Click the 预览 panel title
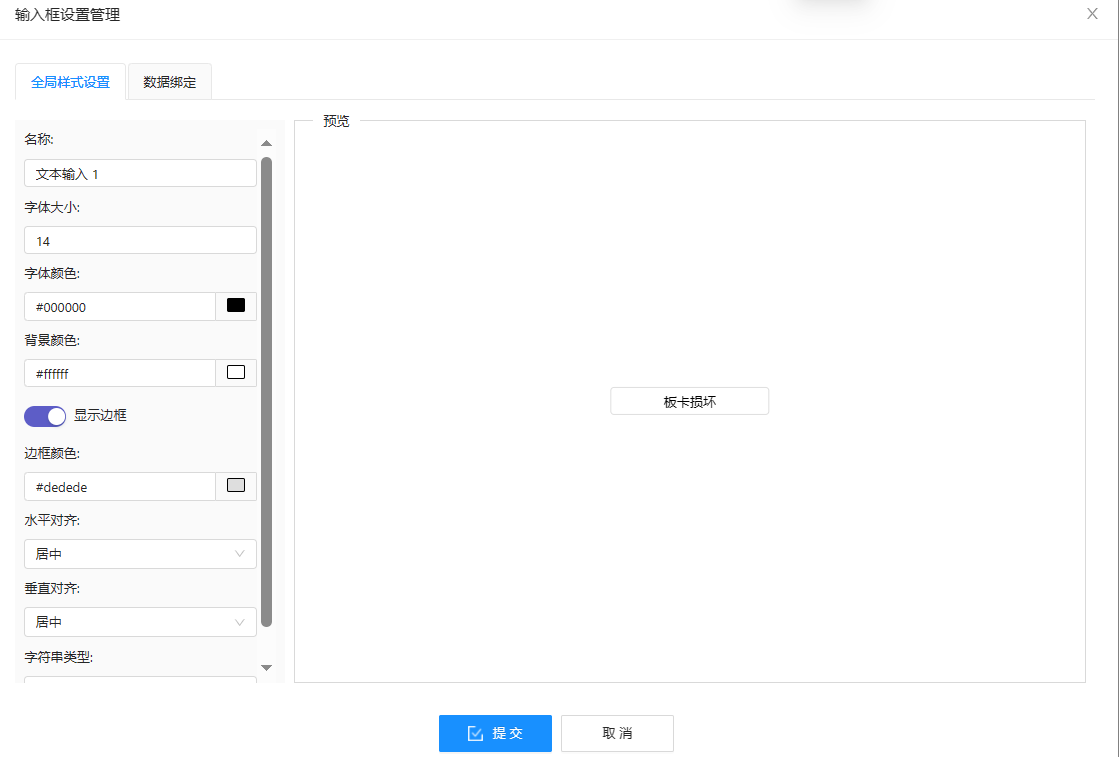Viewport: 1119px width, 757px height. tap(336, 121)
